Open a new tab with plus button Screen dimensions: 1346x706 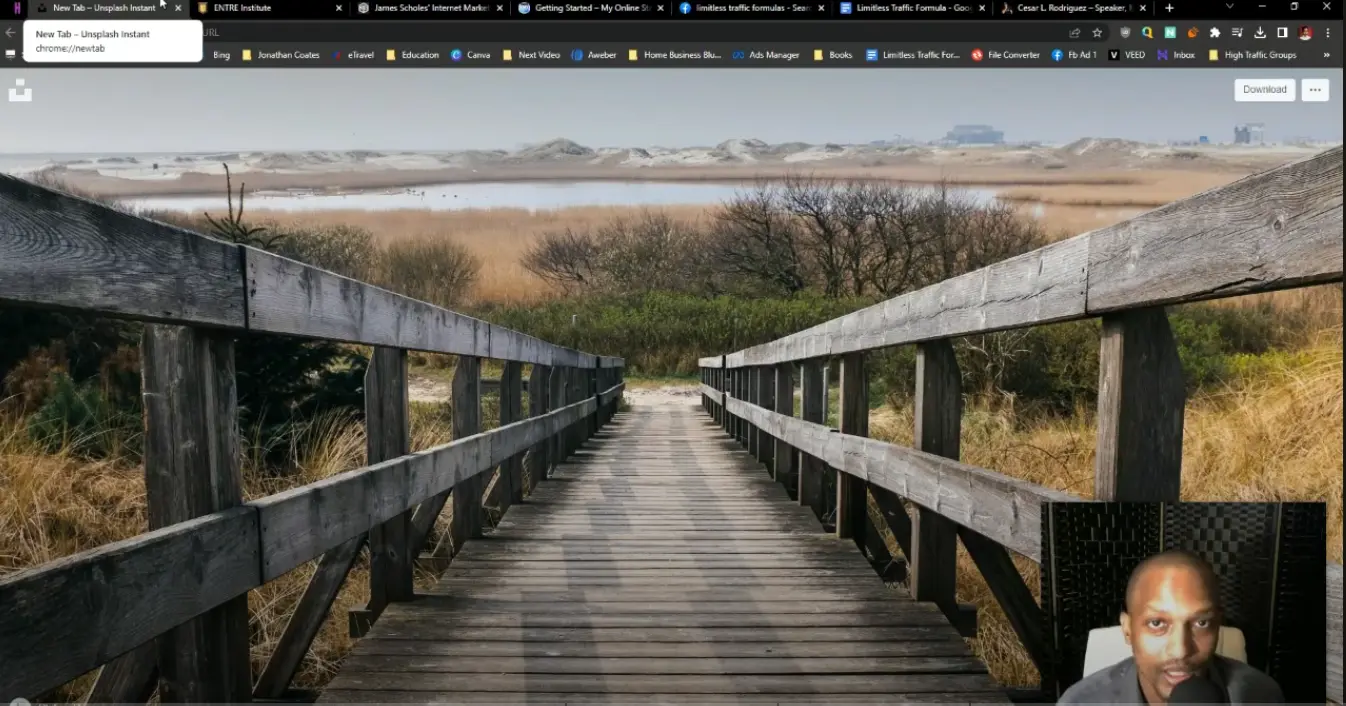pyautogui.click(x=1169, y=8)
